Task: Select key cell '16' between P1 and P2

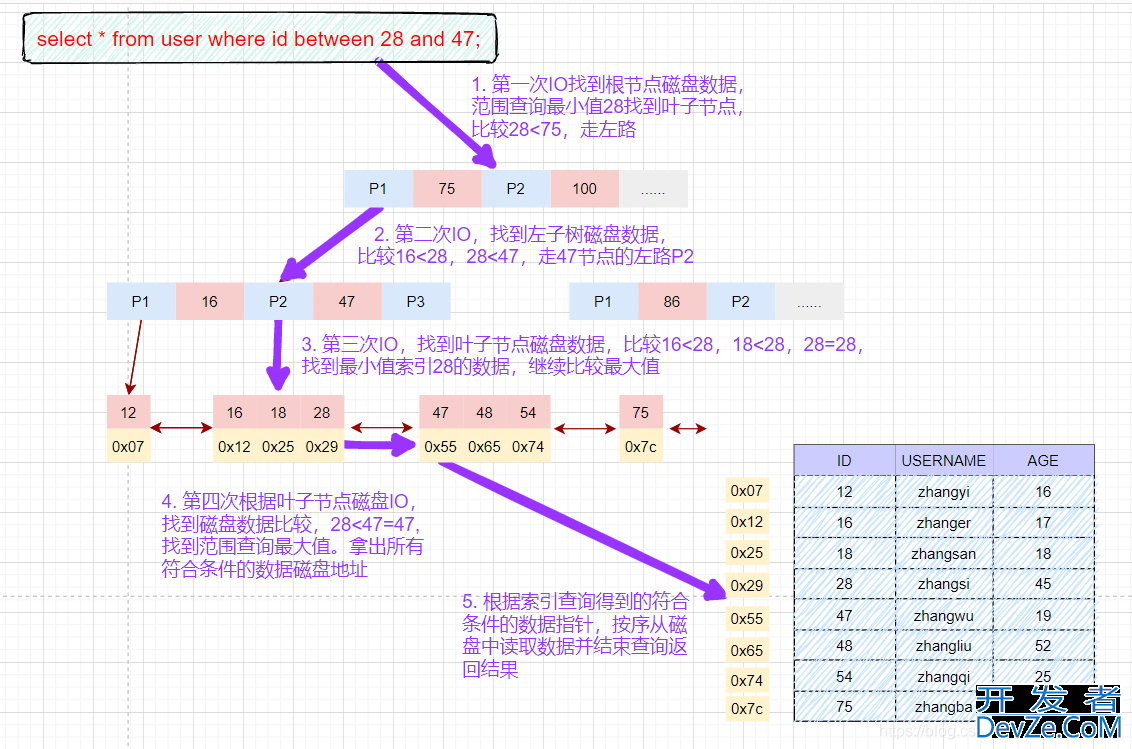Action: pyautogui.click(x=210, y=301)
